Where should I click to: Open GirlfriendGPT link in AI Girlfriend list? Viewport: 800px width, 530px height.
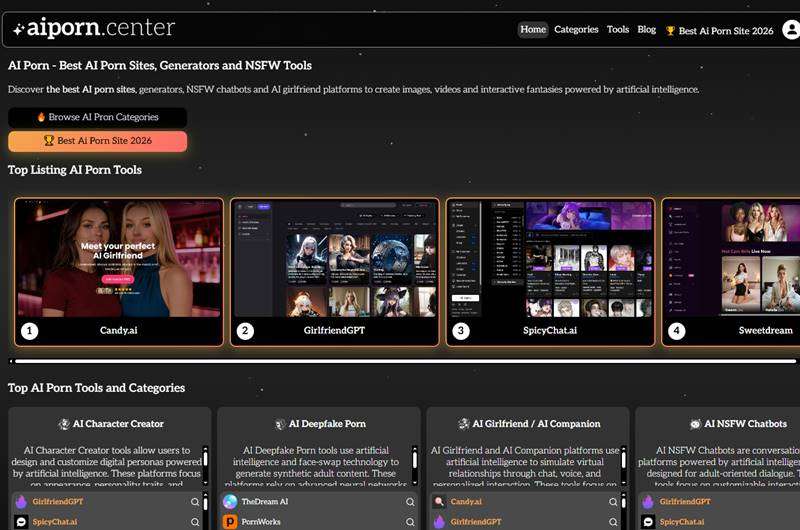476,522
